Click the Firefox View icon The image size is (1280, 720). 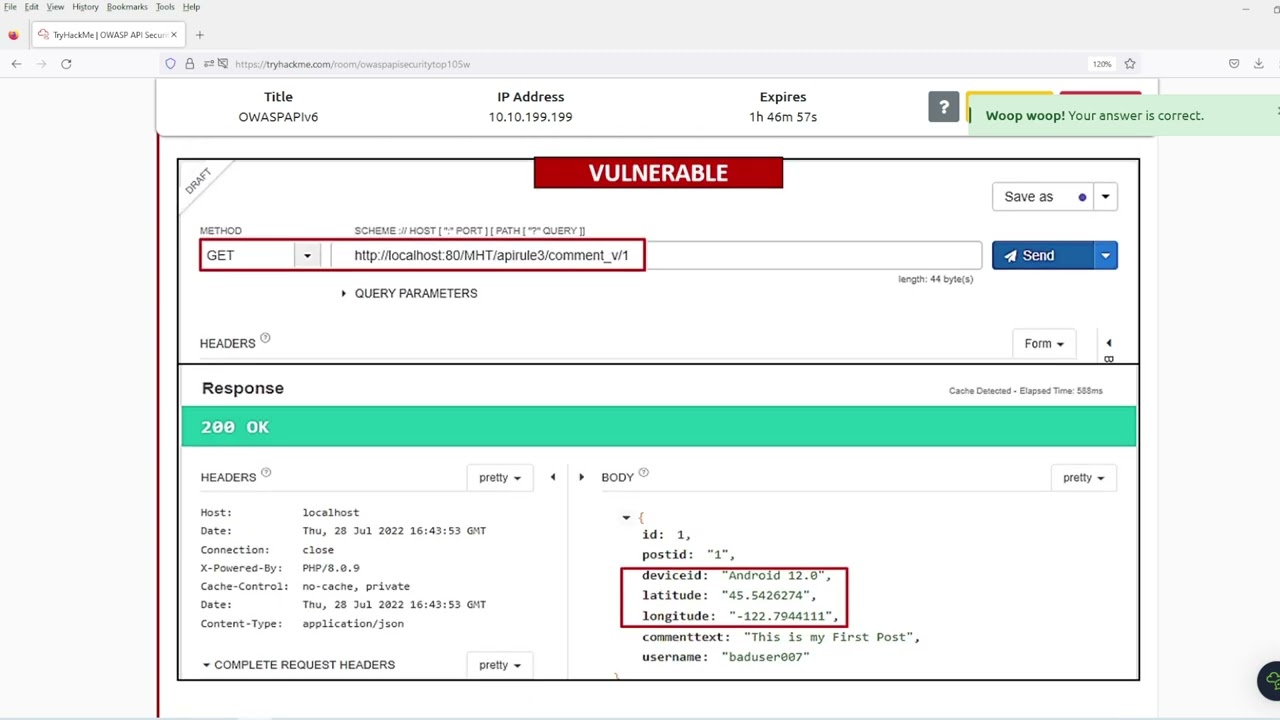point(13,35)
